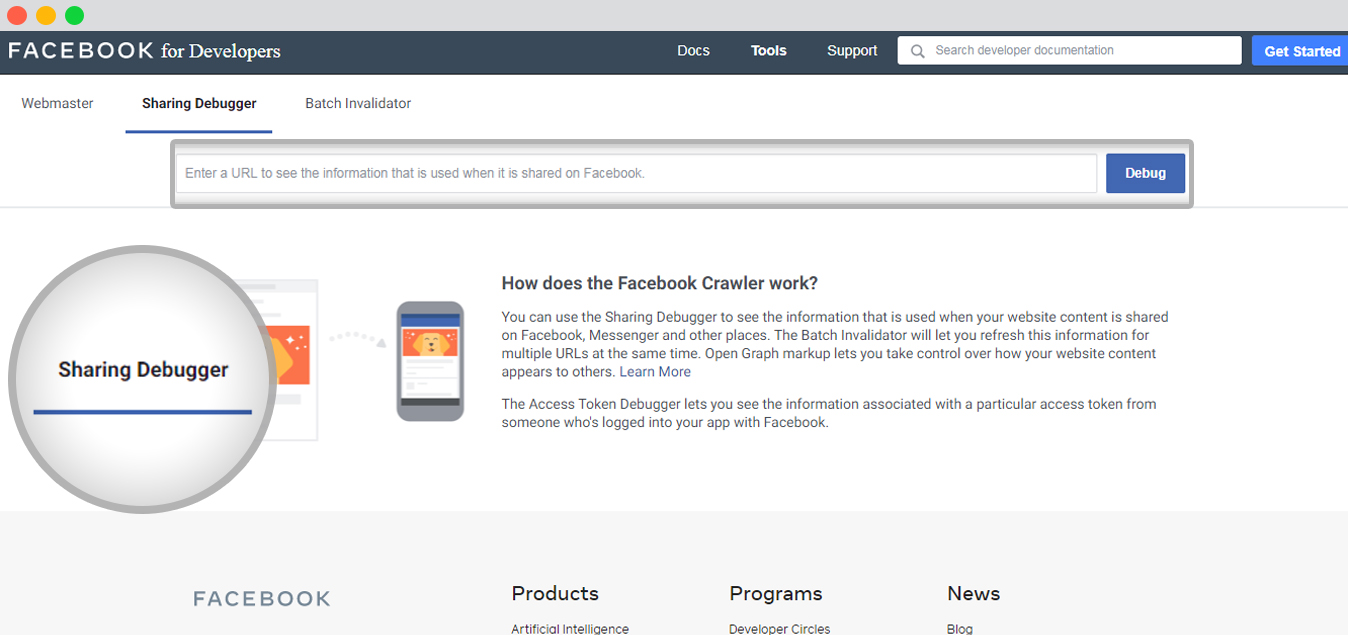Open the Artificial Intelligence footer link

[570, 629]
